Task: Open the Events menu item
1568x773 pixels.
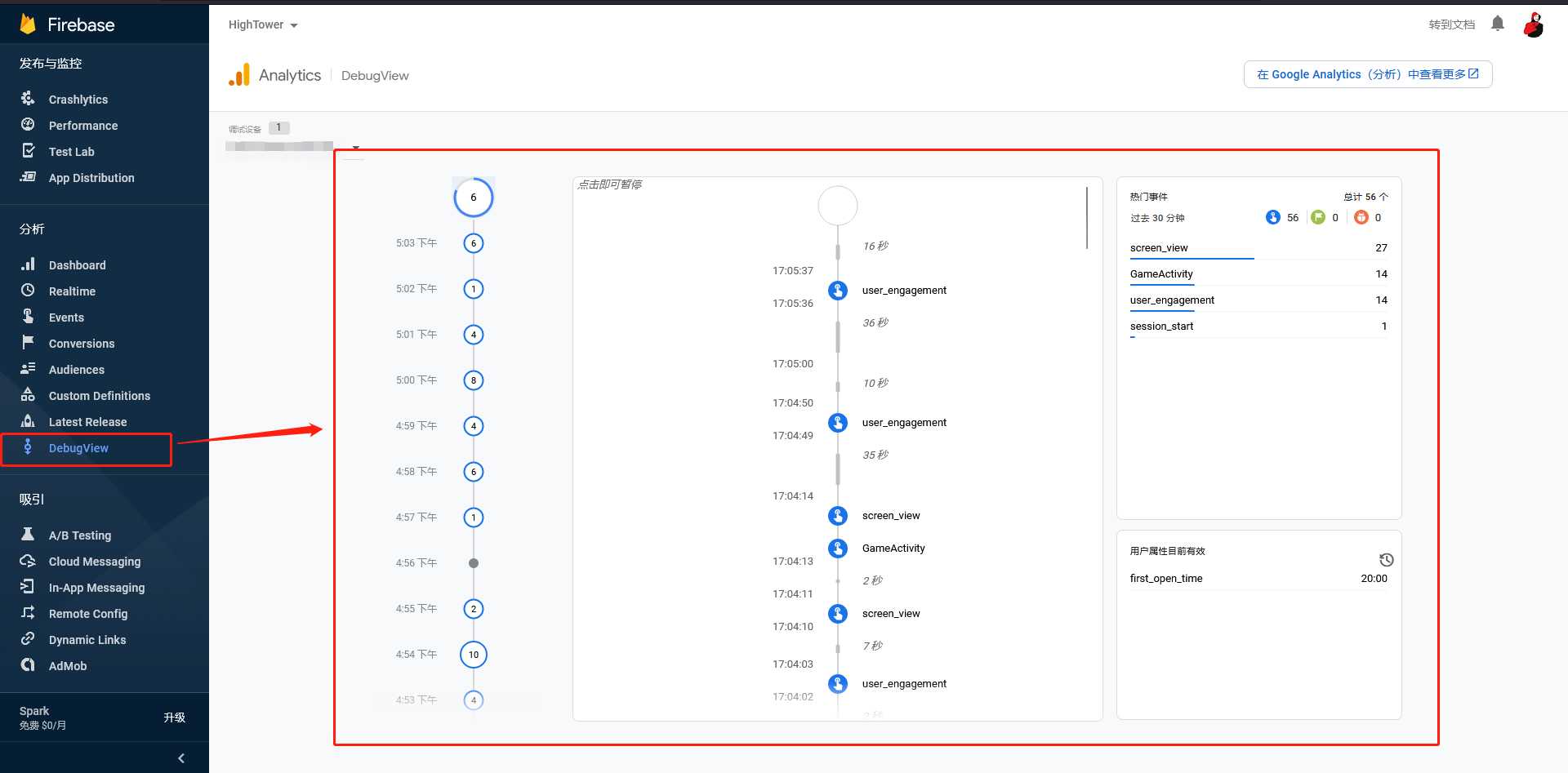Action: point(66,318)
